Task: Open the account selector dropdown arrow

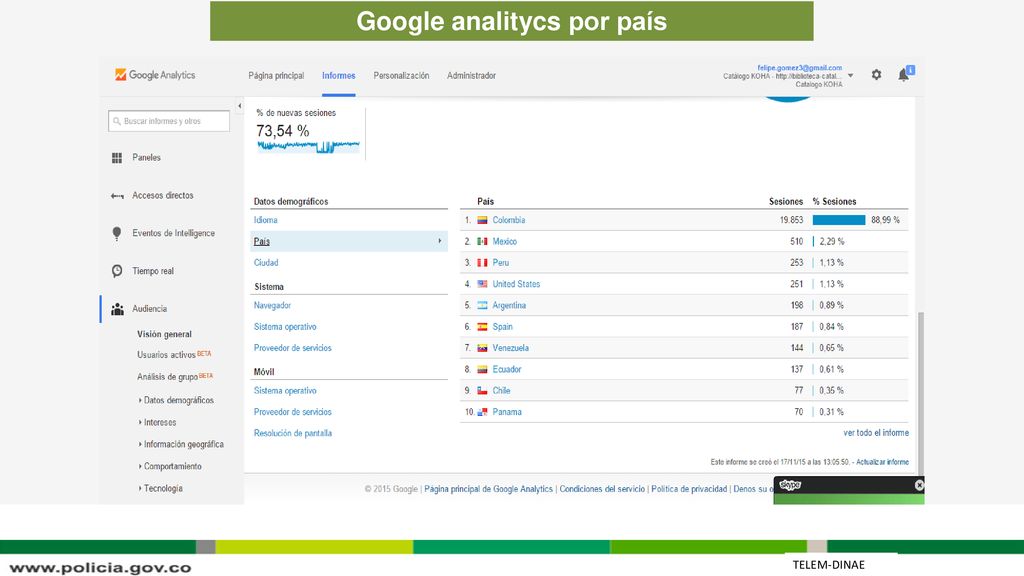Action: click(x=850, y=76)
